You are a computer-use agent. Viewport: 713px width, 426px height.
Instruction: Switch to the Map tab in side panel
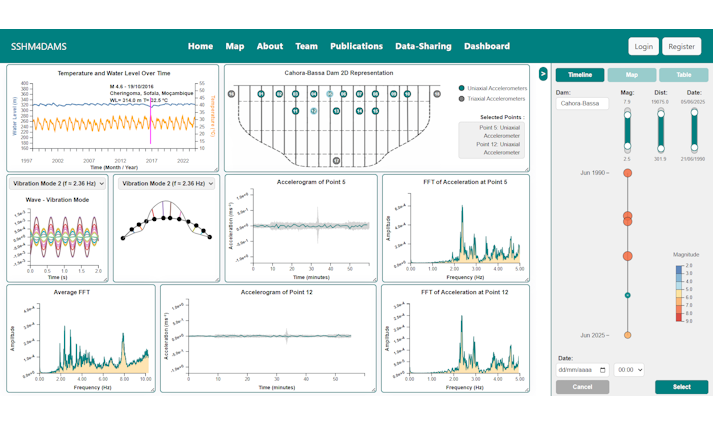[x=632, y=75]
